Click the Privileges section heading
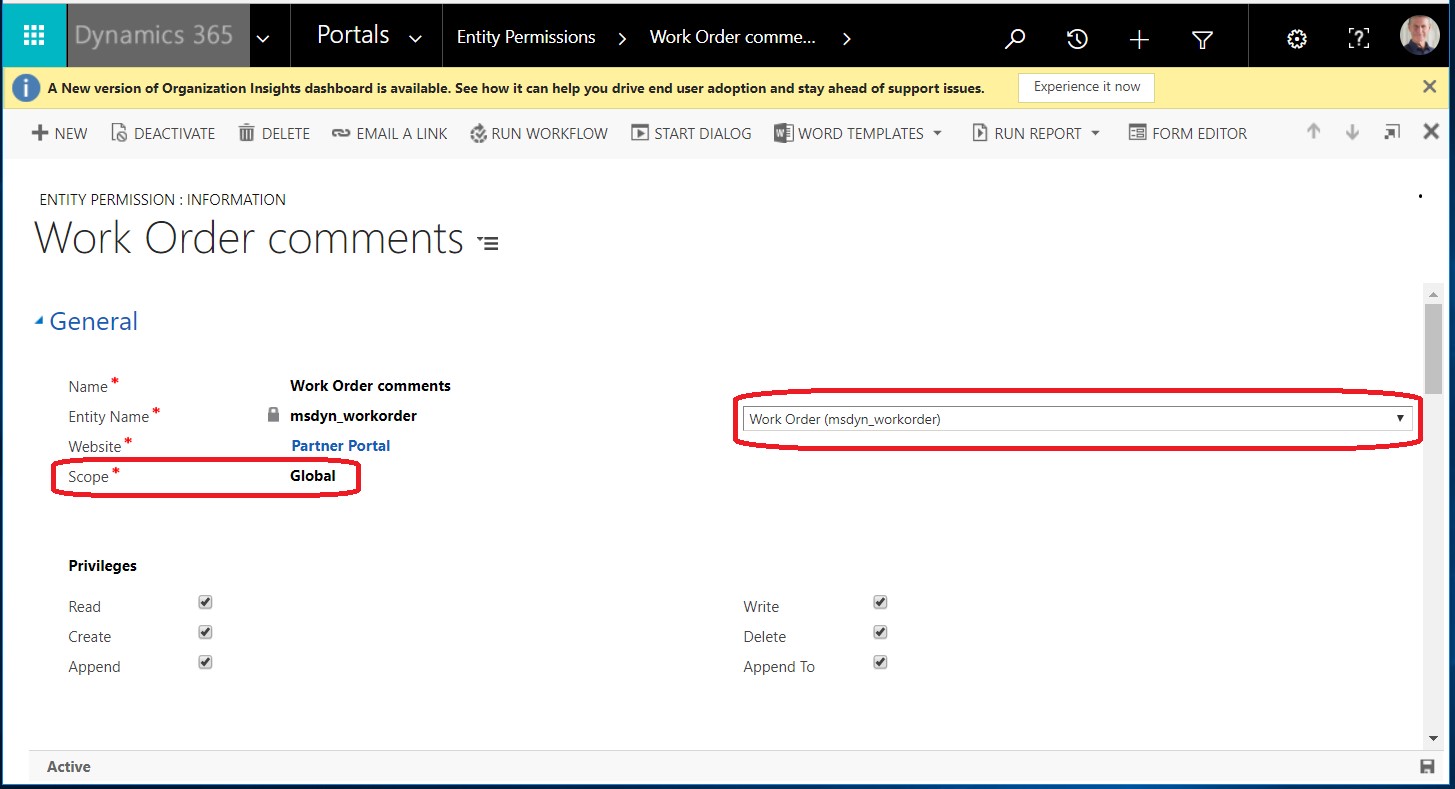Image resolution: width=1455 pixels, height=789 pixels. point(102,566)
